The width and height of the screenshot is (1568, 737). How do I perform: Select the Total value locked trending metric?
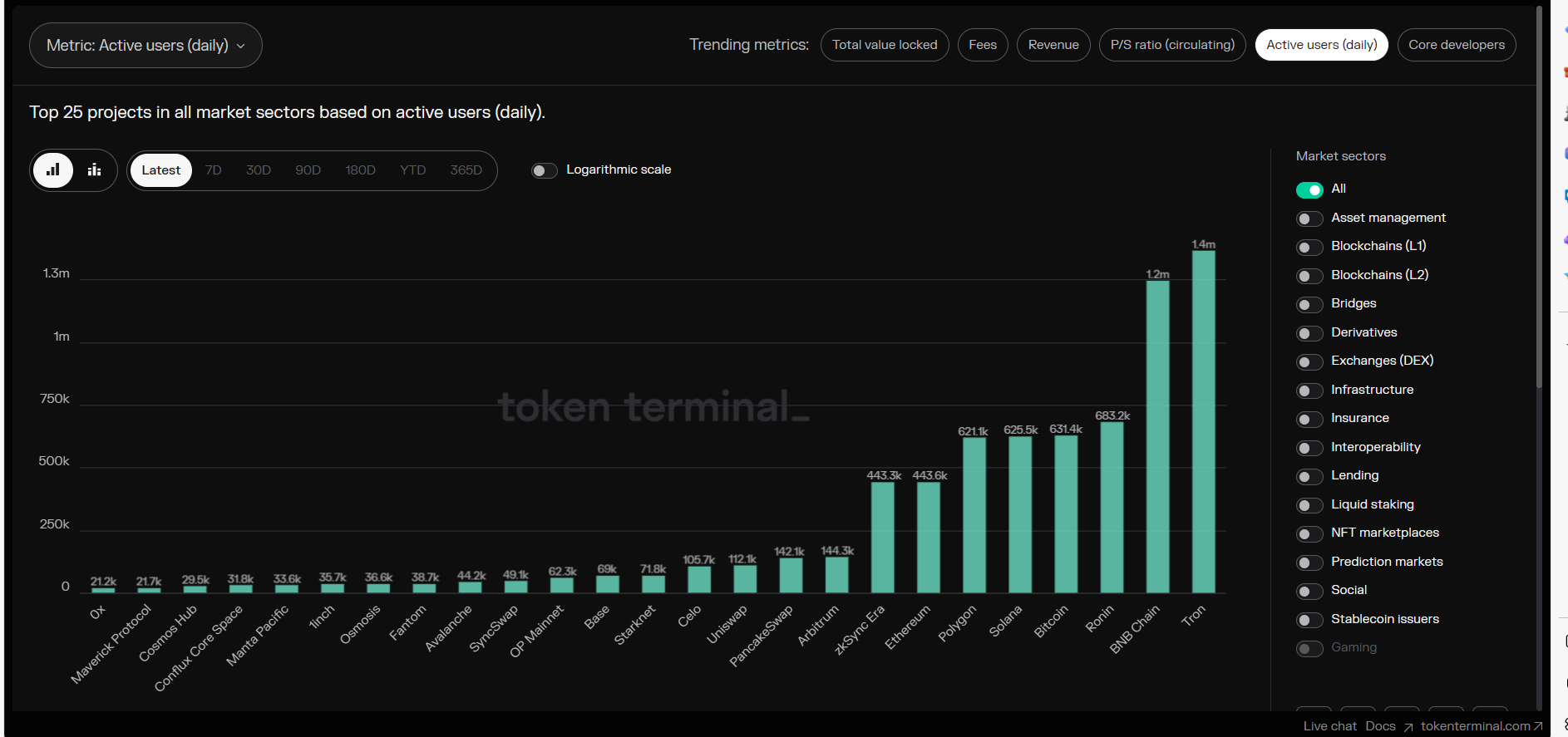pyautogui.click(x=884, y=45)
